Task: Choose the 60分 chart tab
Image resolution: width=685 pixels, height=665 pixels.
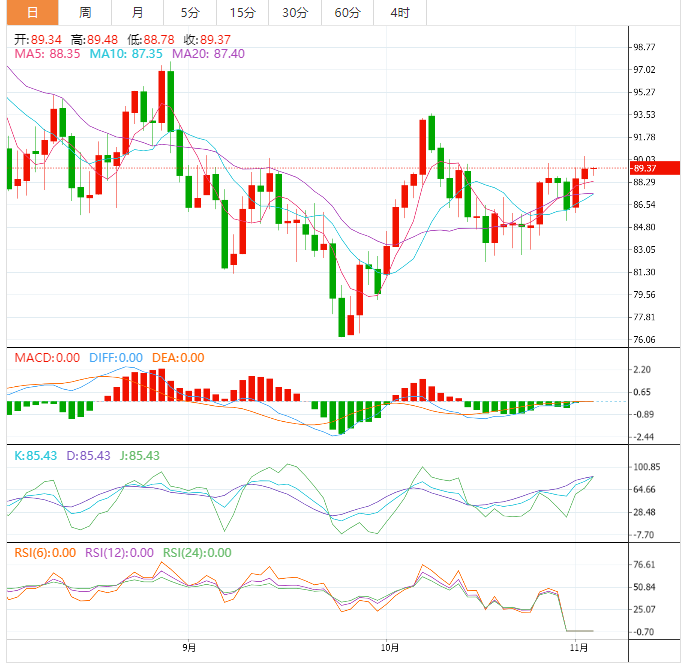Action: pos(347,13)
